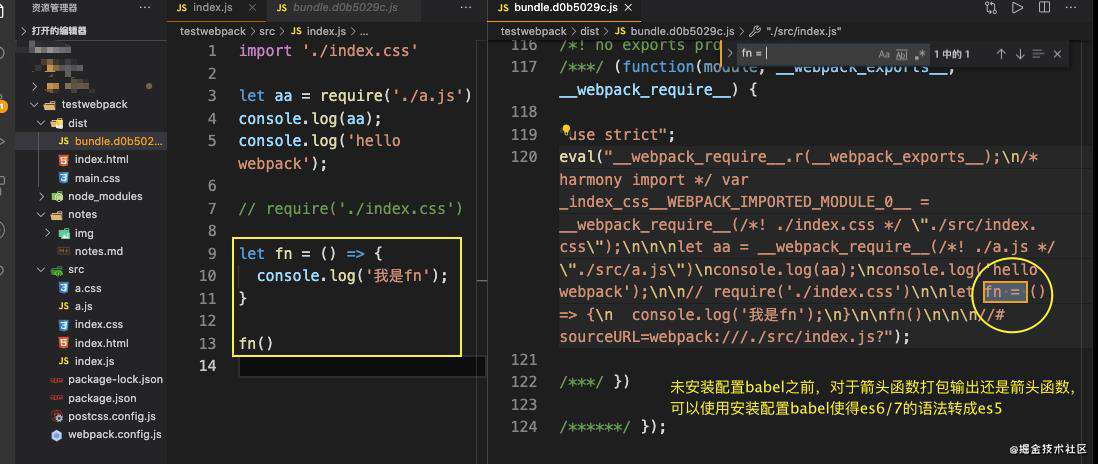The width and height of the screenshot is (1098, 464).
Task: Open the Explorer panel more actions menu
Action: [x=145, y=8]
